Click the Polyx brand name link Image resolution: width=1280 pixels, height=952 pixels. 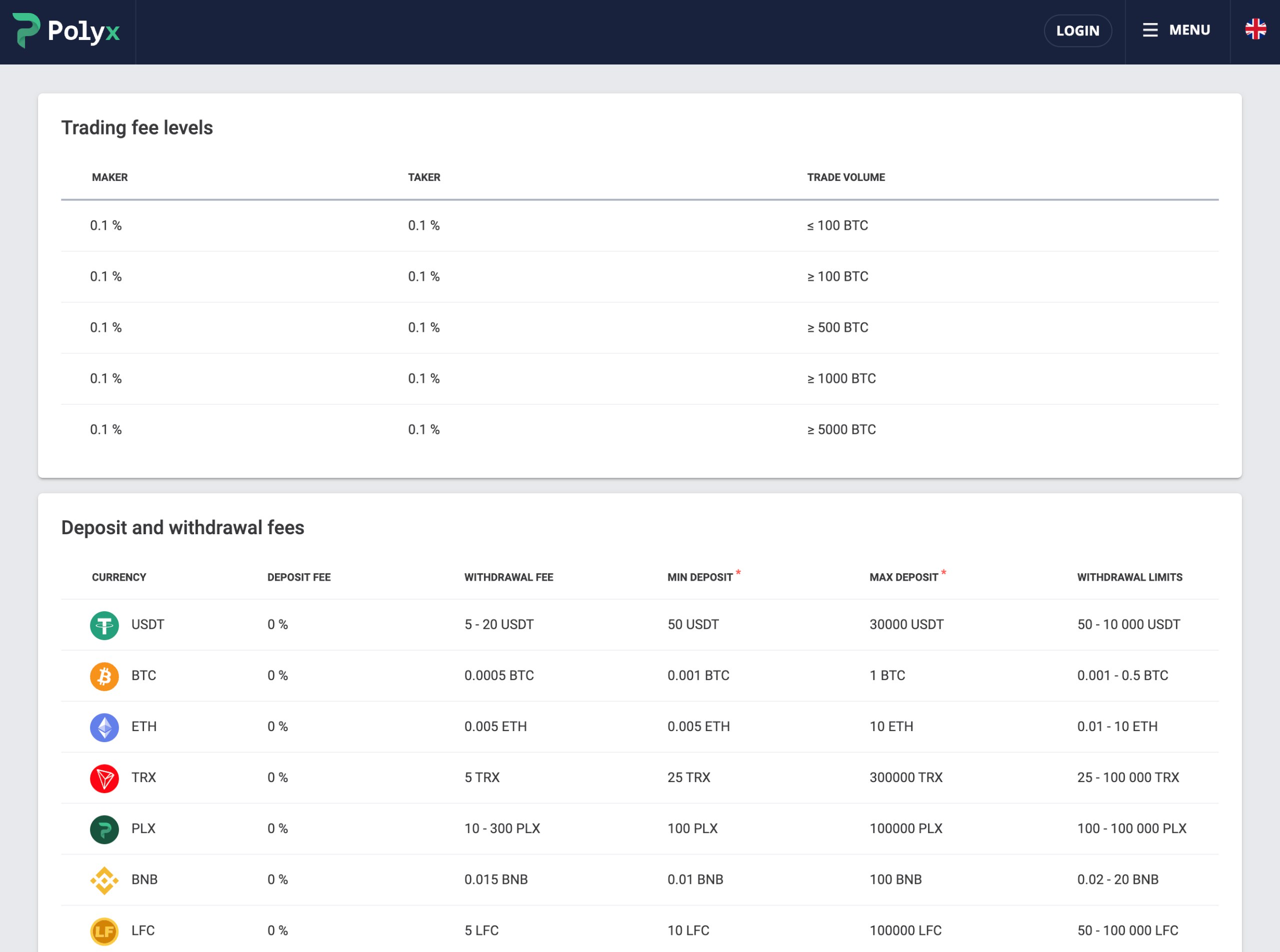(x=83, y=31)
